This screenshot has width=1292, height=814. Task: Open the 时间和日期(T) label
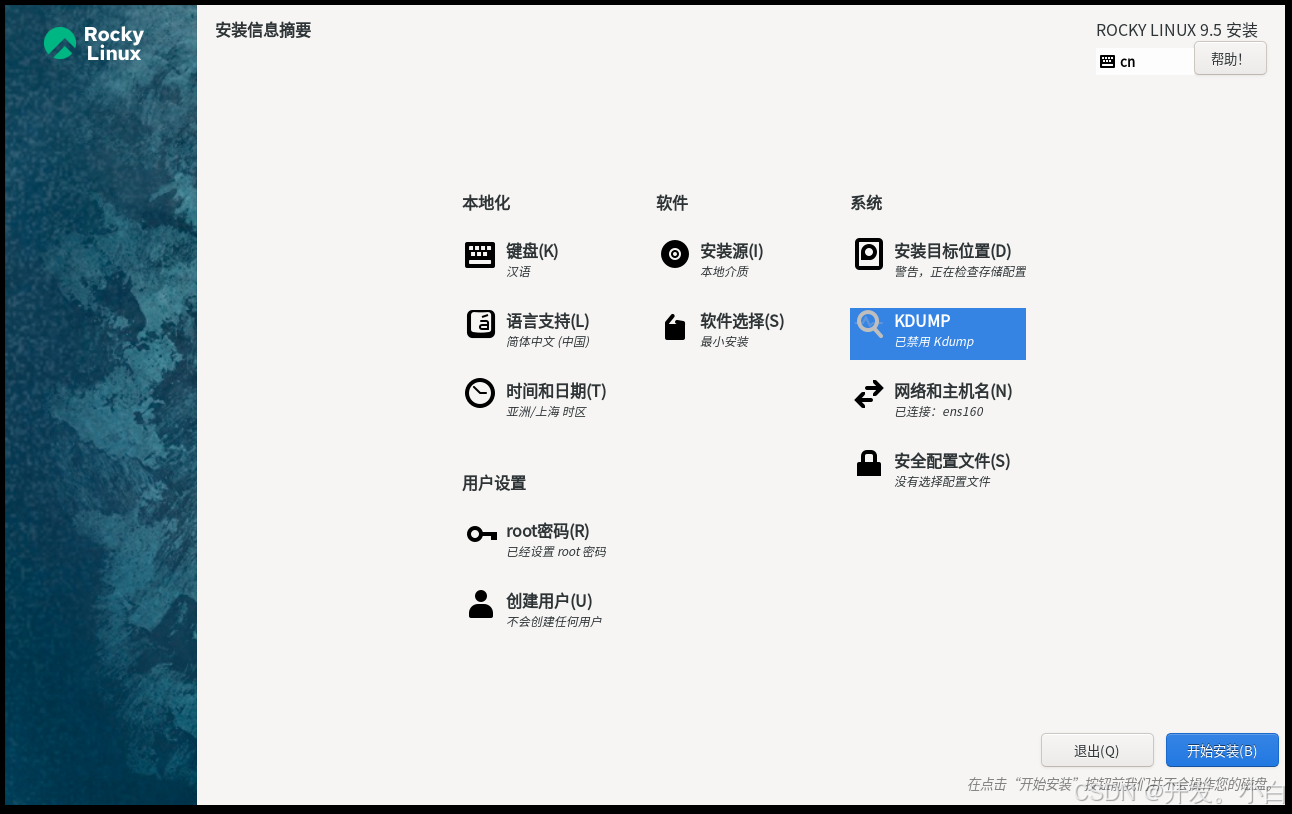556,391
